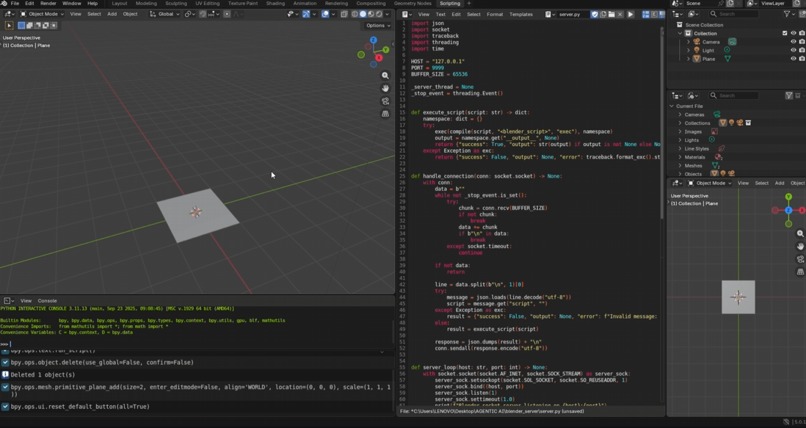
Task: Open the Options dropdown in viewport
Action: click(378, 25)
